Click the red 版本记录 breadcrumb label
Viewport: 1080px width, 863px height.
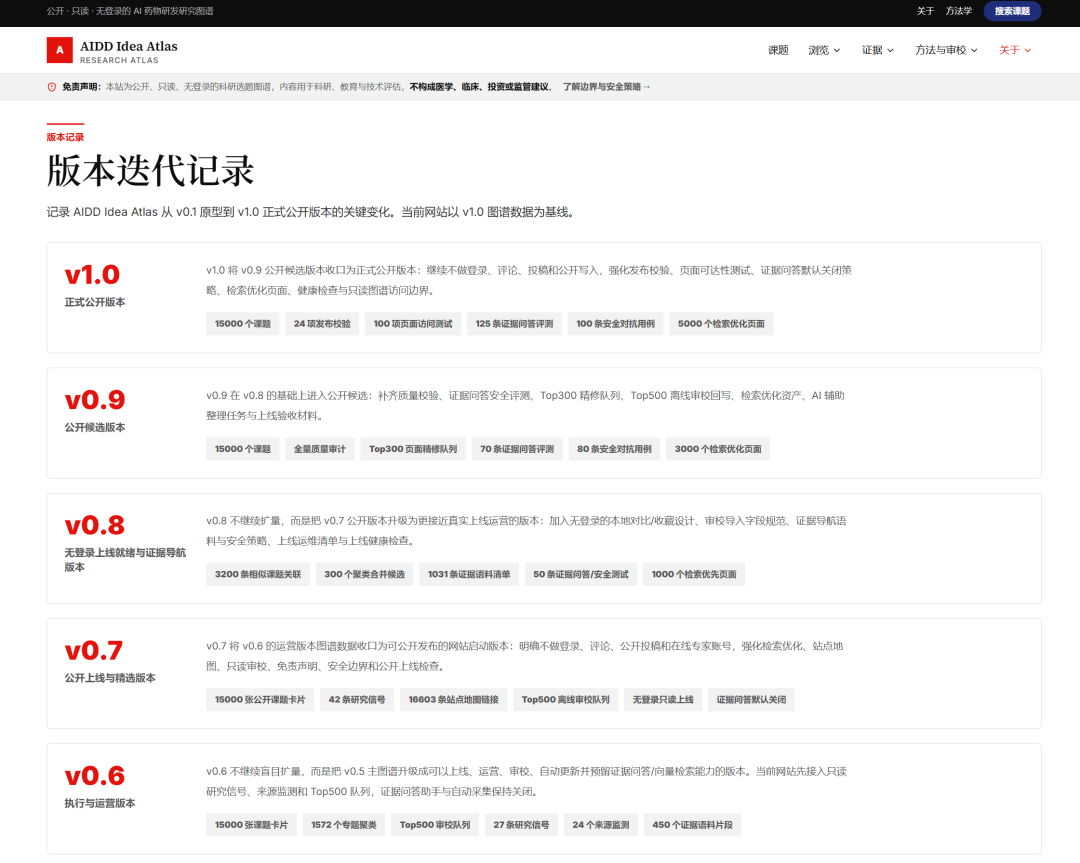(65, 137)
